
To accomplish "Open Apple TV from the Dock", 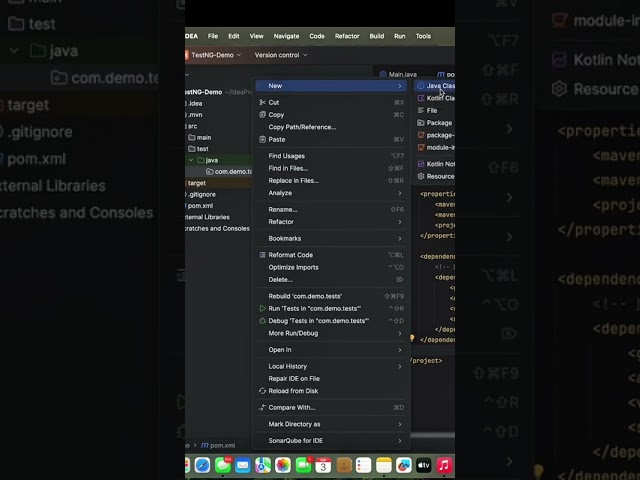I will coord(424,465).
